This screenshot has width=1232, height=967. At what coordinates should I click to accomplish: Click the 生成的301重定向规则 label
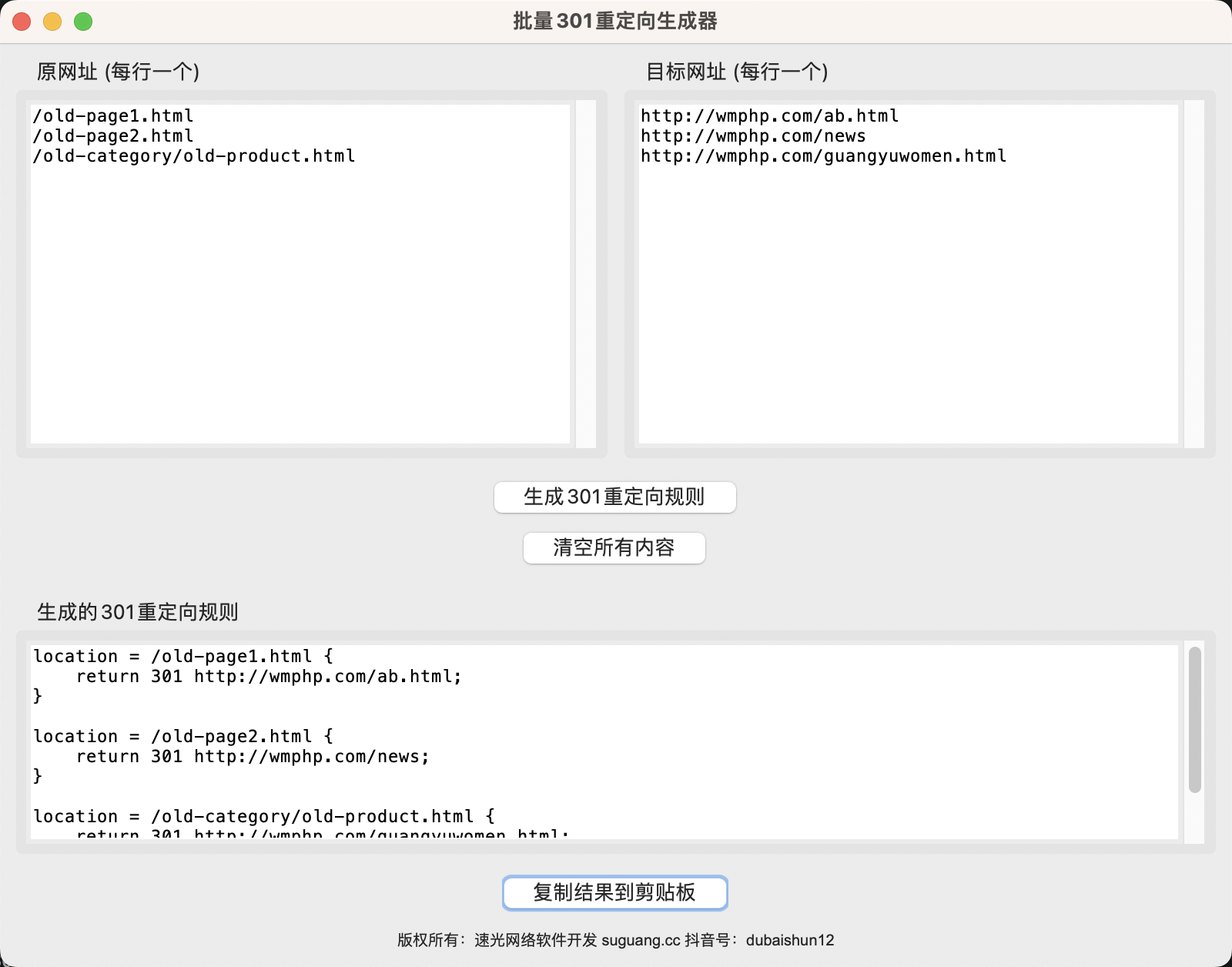pos(138,612)
